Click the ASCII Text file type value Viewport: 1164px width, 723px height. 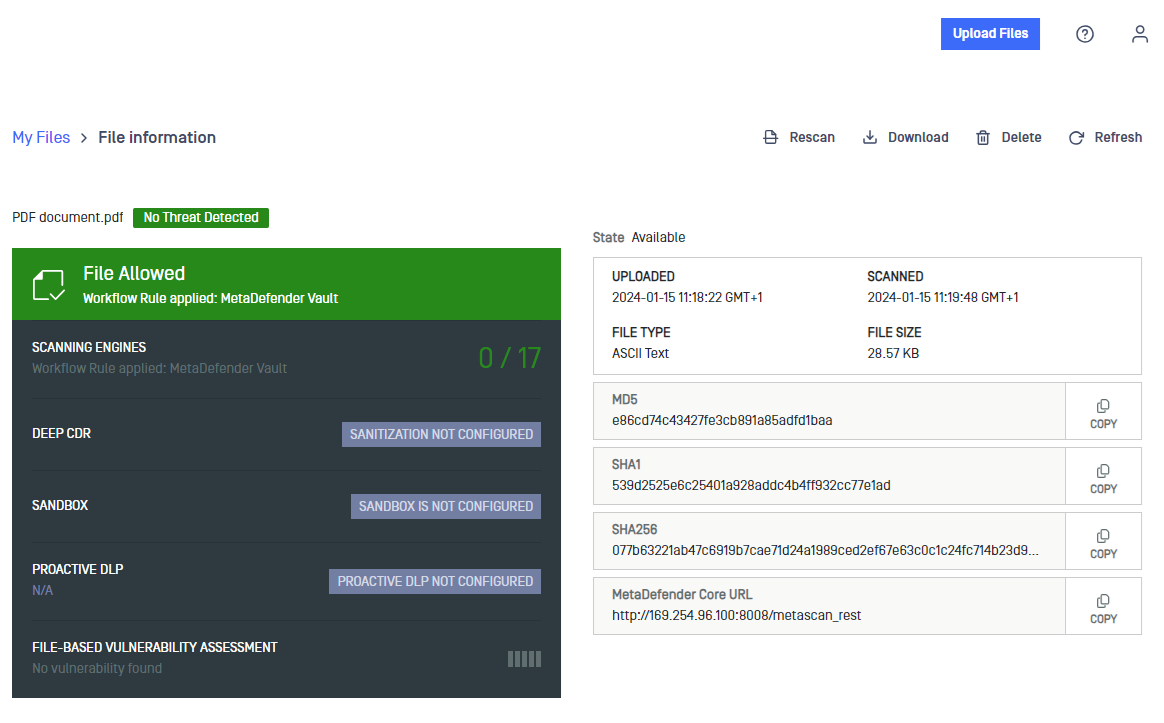pyautogui.click(x=640, y=353)
